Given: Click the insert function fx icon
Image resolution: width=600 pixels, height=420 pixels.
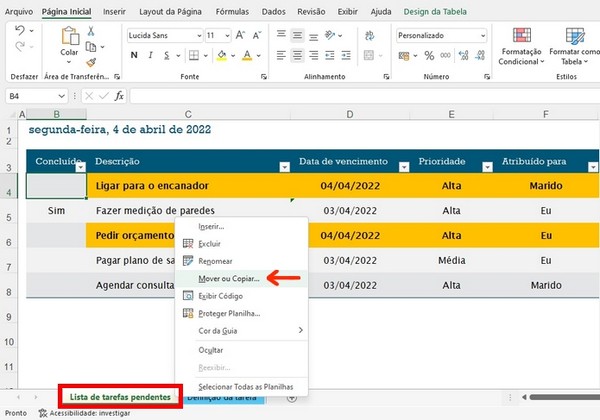Looking at the screenshot, I should pos(119,96).
